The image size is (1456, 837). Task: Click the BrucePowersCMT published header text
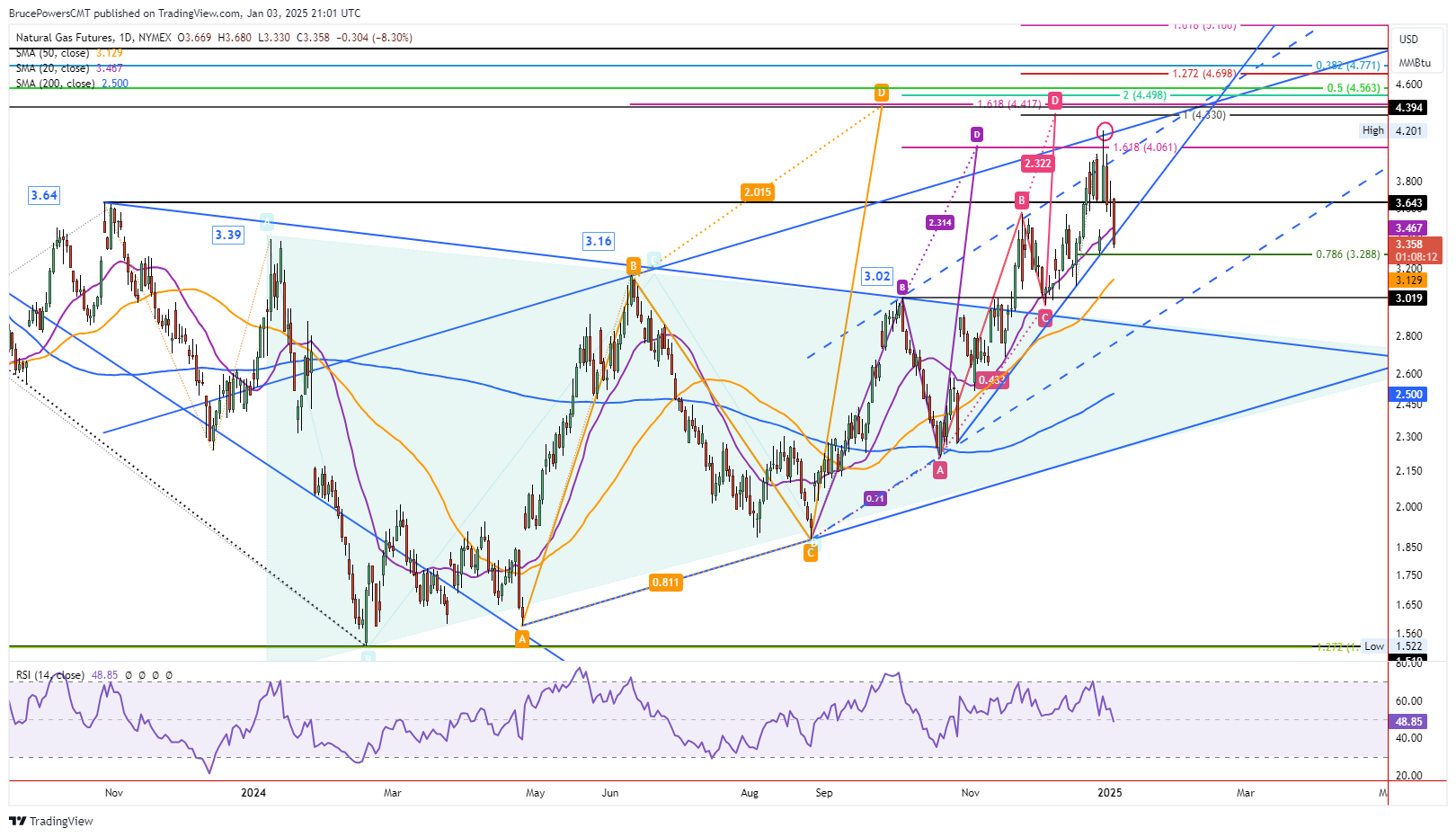click(184, 13)
